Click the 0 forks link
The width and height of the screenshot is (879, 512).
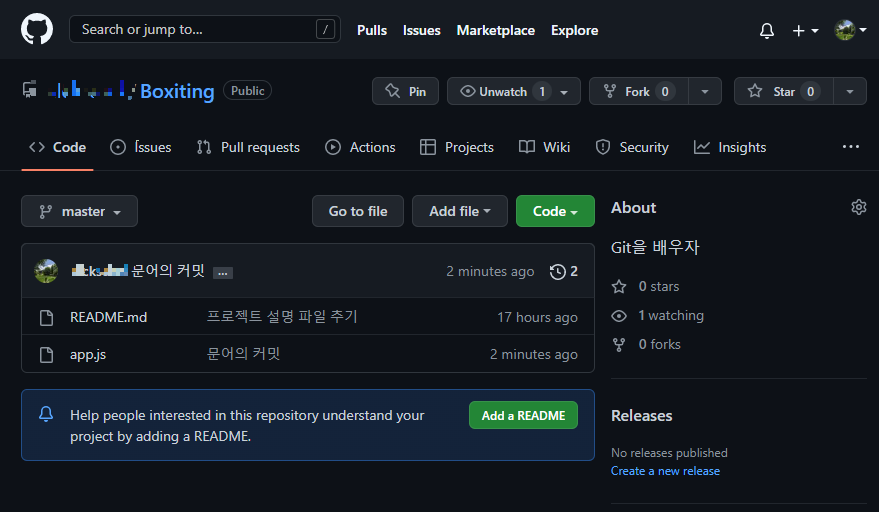tap(646, 344)
